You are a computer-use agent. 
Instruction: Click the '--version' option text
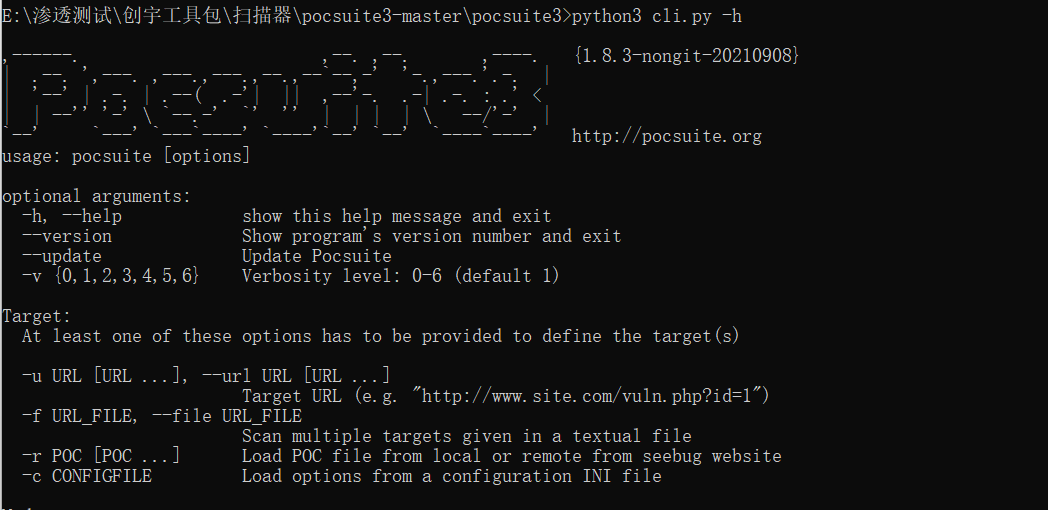(x=67, y=237)
